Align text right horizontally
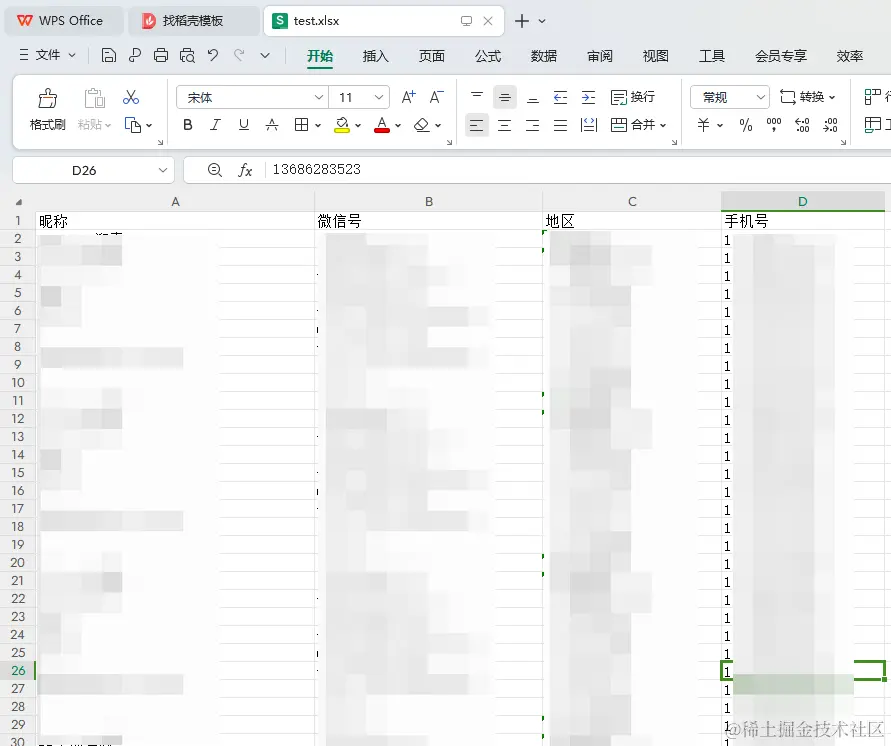 532,125
